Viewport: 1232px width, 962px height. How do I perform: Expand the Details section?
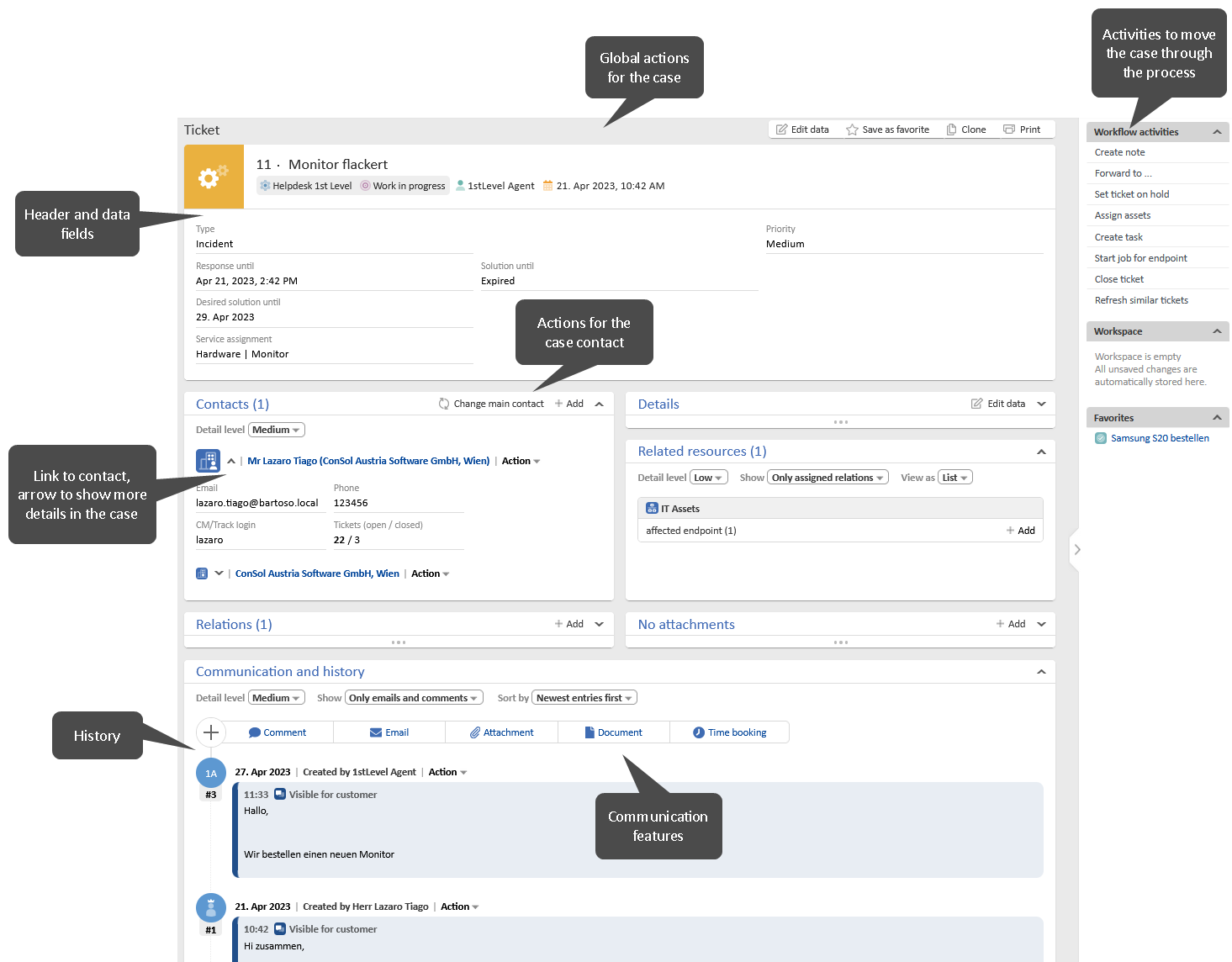pos(1041,404)
